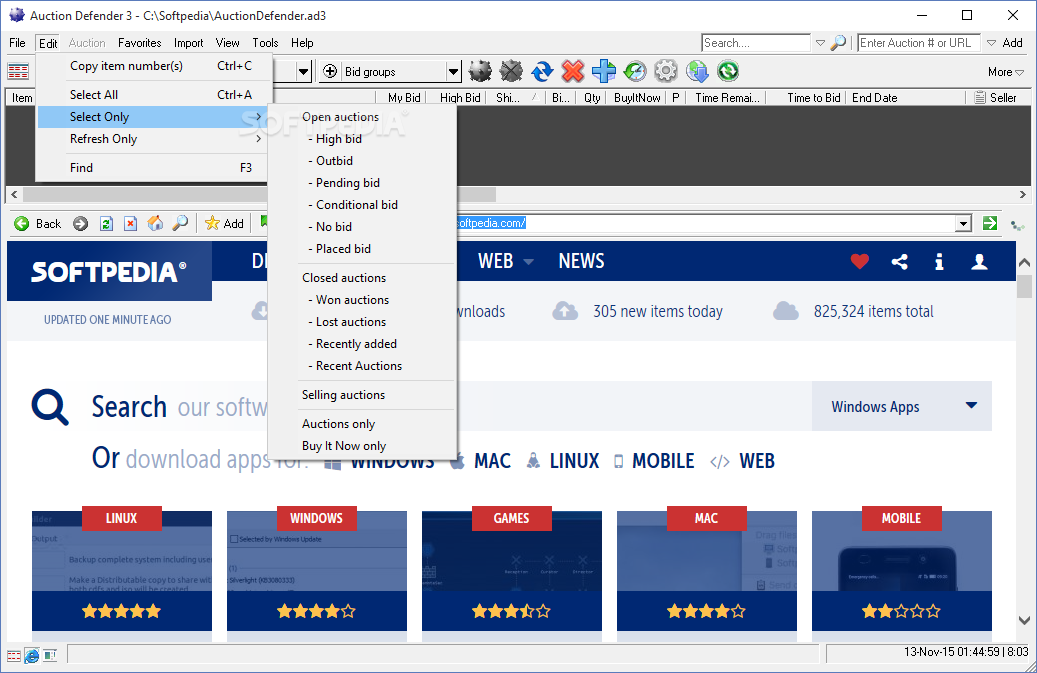
Task: Click the browser star Add favorite button
Action: click(225, 223)
